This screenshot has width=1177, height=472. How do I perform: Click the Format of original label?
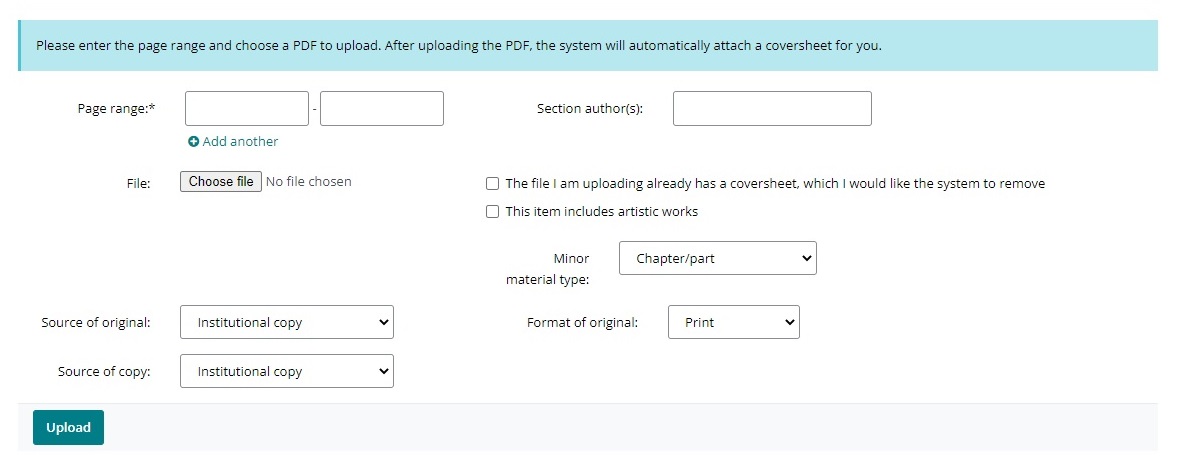click(583, 323)
